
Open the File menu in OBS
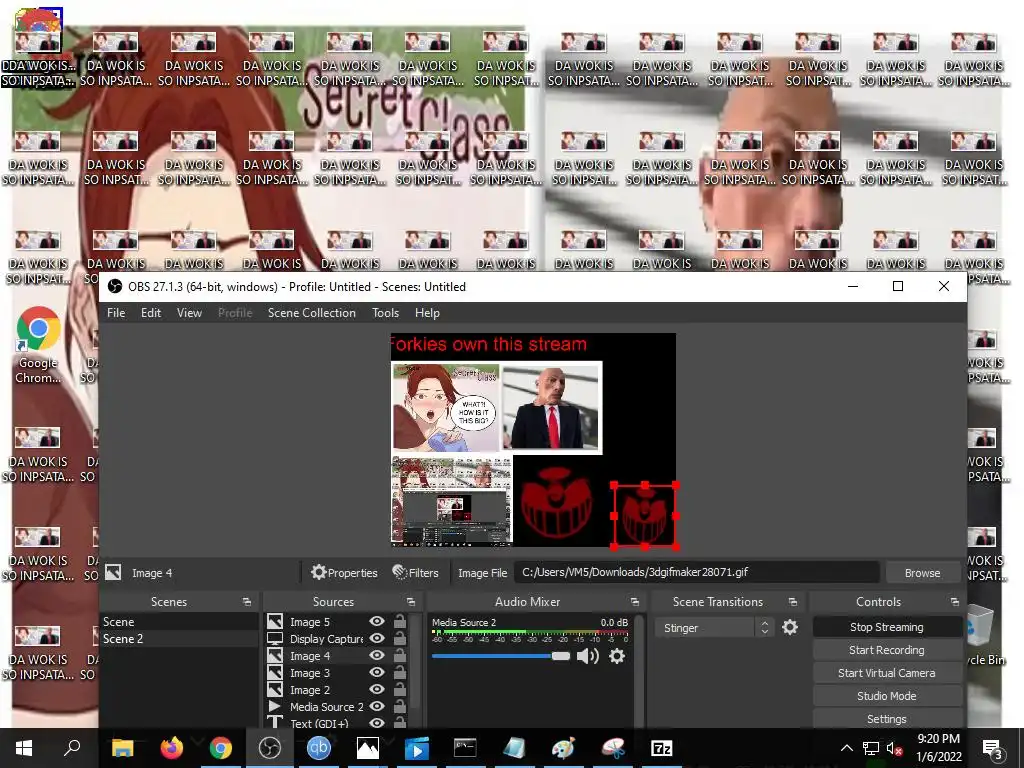(x=116, y=313)
